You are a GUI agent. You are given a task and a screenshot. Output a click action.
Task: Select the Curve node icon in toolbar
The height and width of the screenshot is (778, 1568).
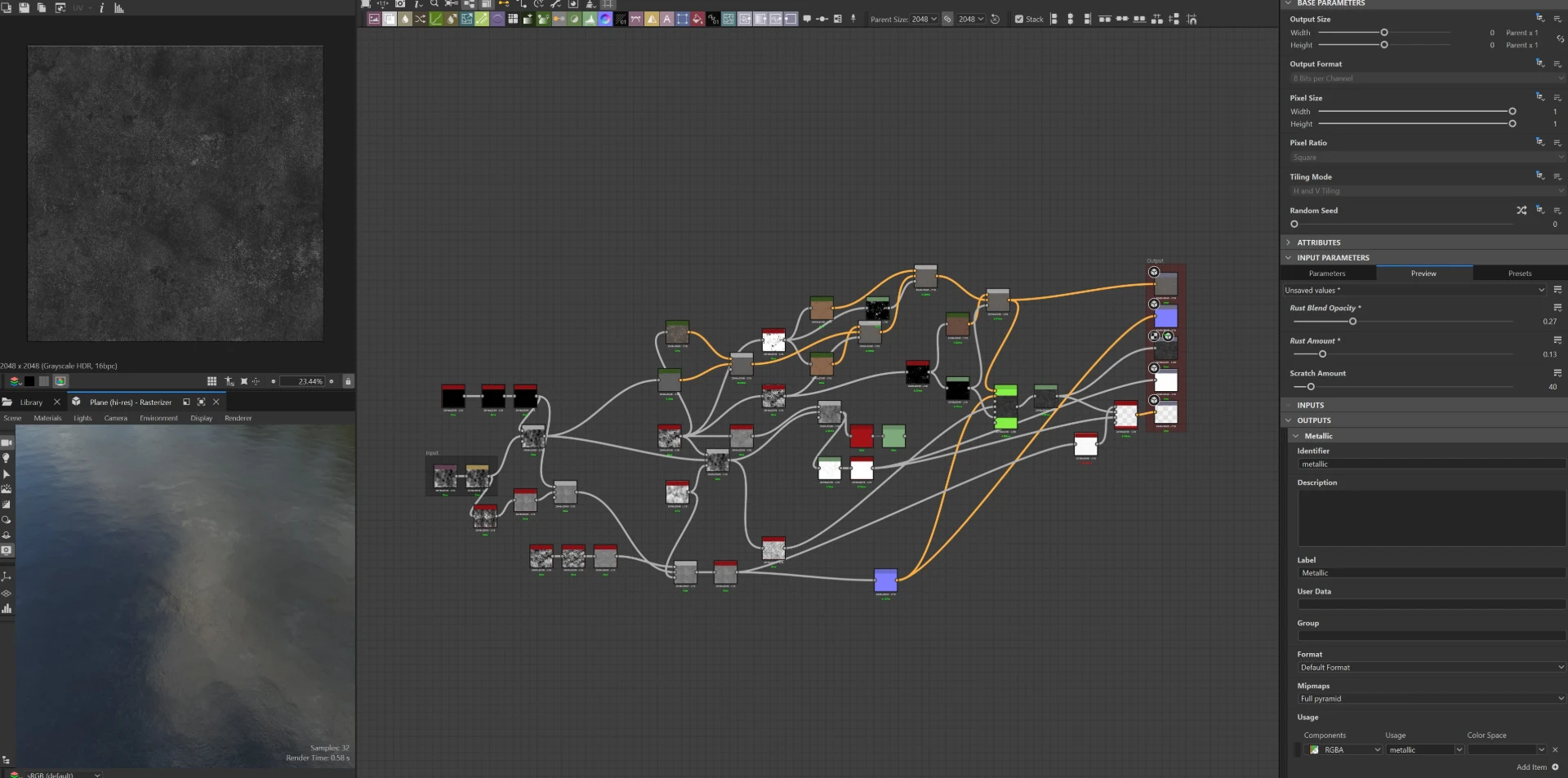coord(436,19)
